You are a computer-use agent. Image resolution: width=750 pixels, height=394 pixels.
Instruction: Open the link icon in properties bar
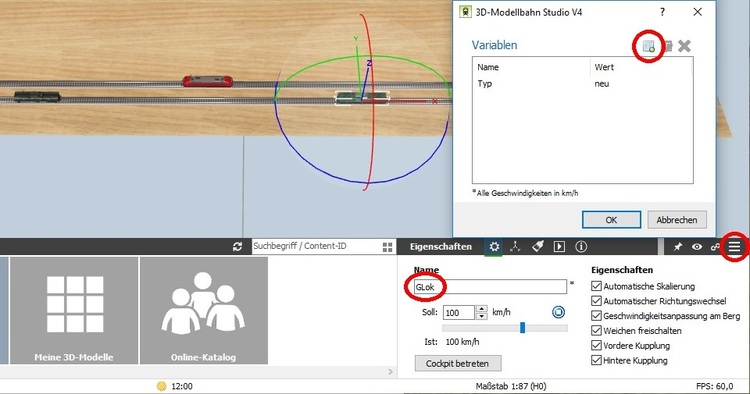click(x=715, y=247)
